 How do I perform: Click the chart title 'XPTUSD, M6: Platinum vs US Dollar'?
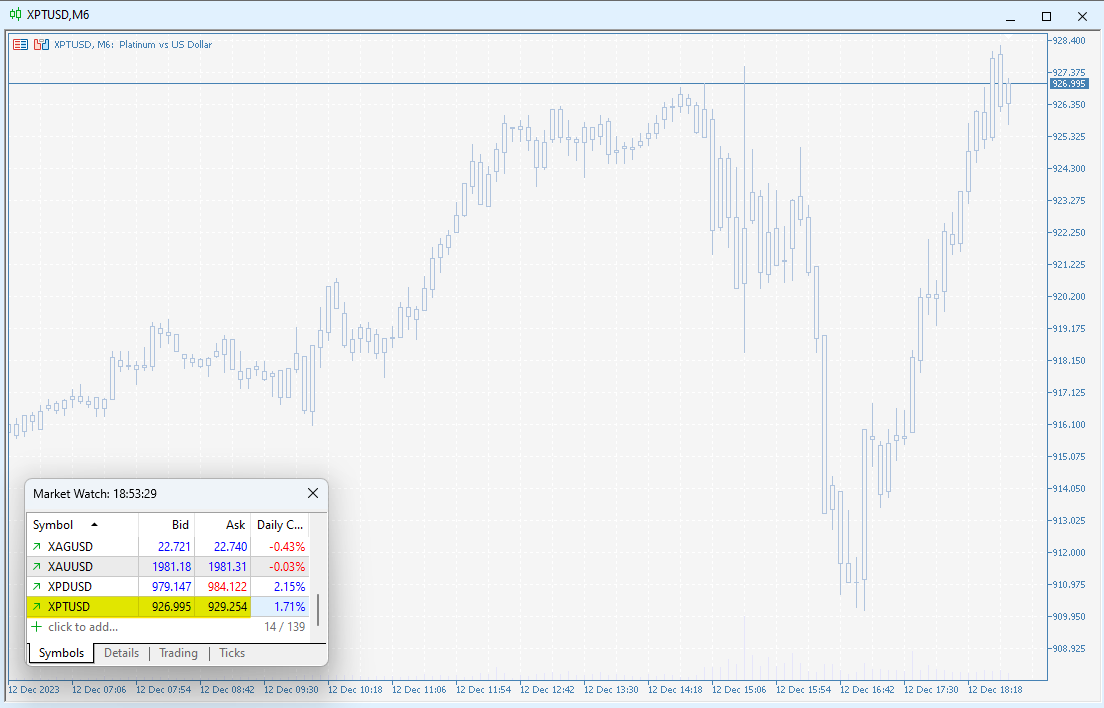(132, 44)
